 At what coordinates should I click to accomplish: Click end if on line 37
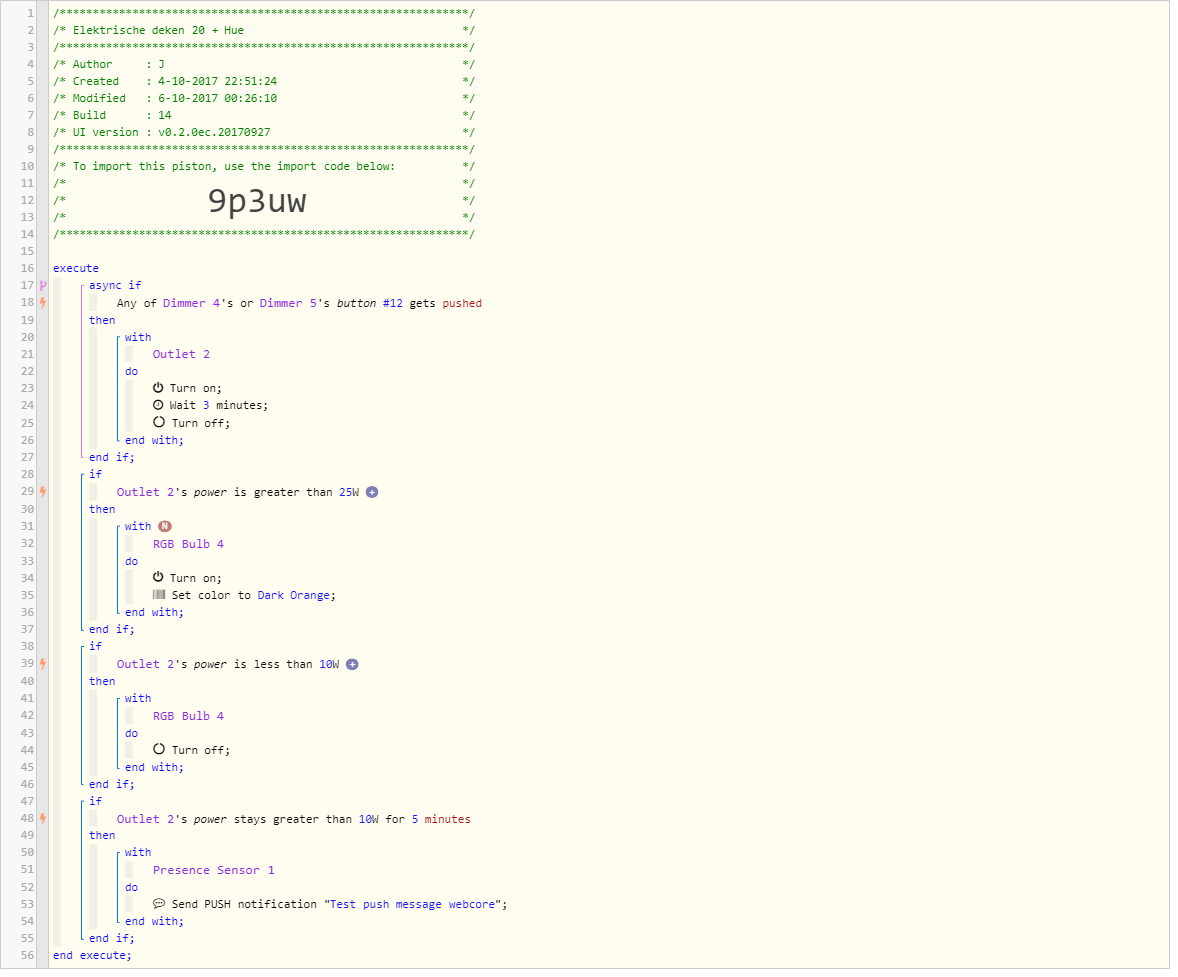[x=111, y=629]
